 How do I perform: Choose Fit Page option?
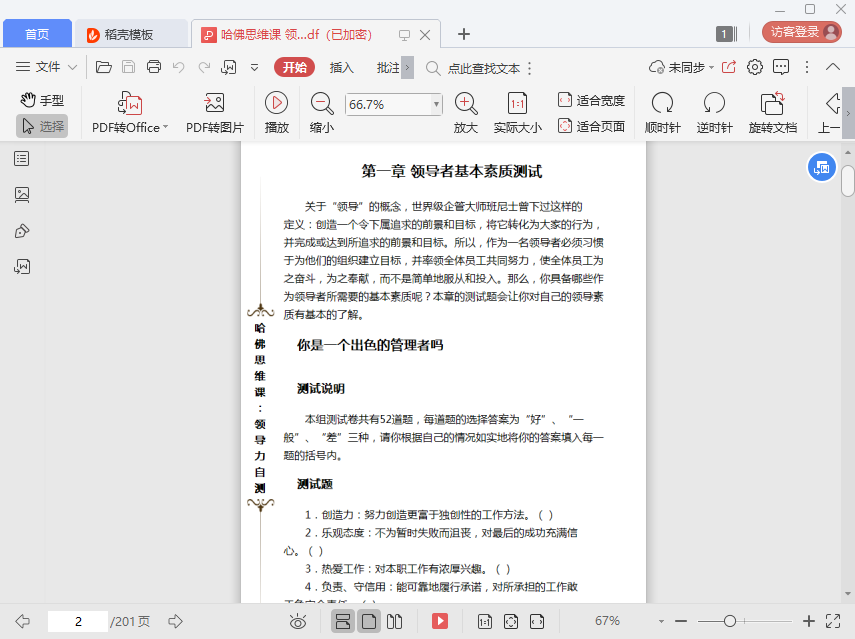click(x=591, y=126)
